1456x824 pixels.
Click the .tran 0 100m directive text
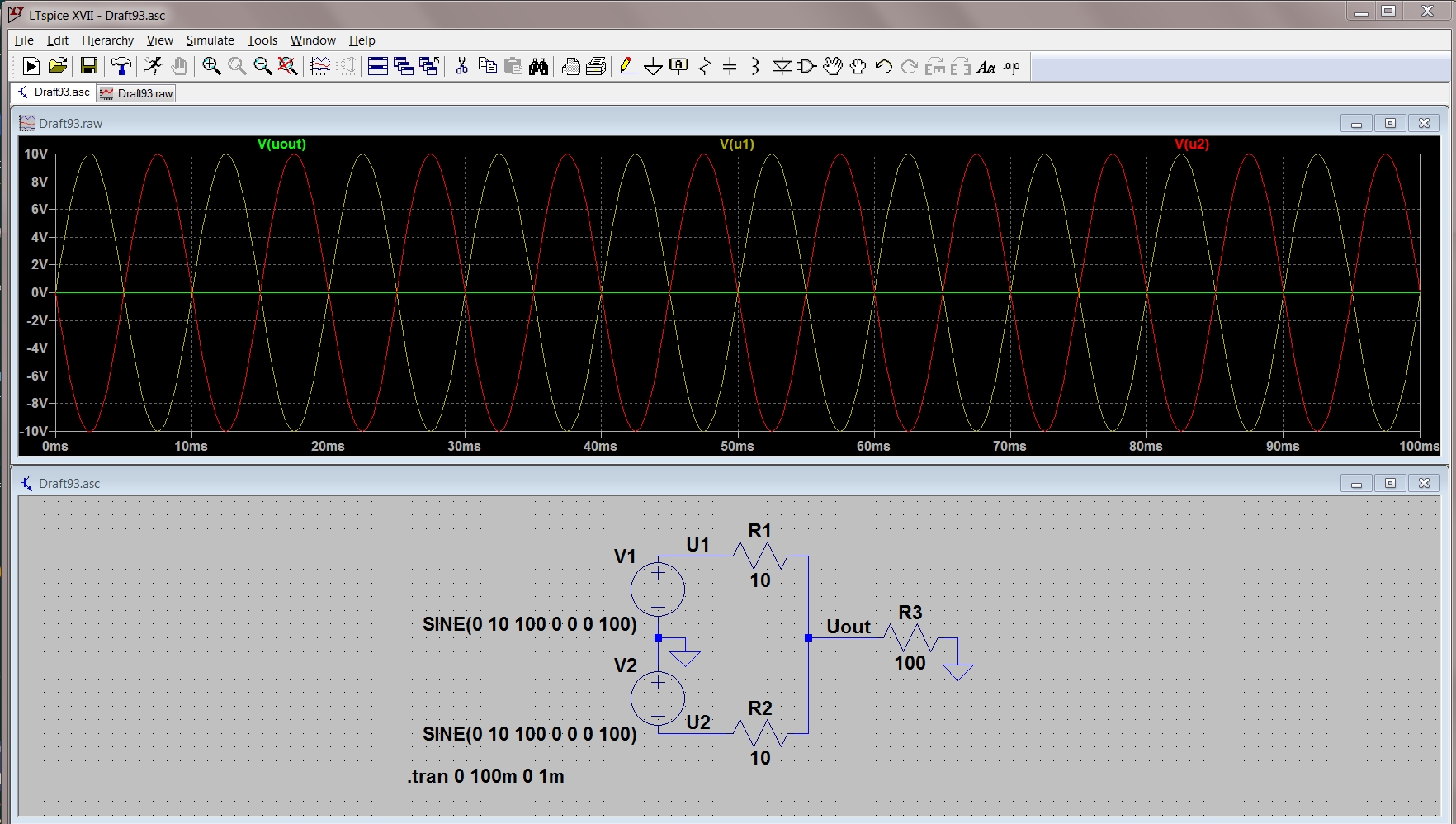pos(486,776)
